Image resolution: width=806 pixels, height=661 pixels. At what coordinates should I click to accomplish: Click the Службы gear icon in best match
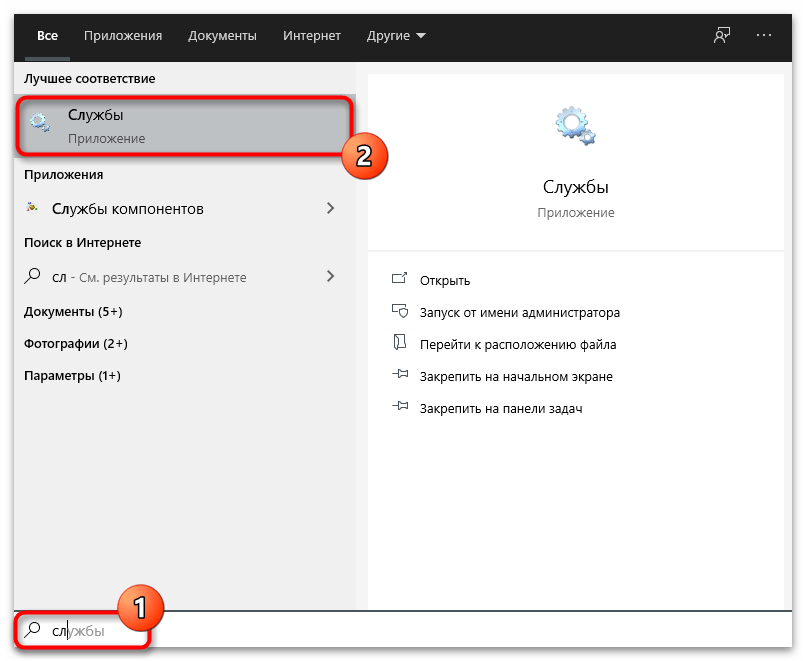click(x=40, y=125)
